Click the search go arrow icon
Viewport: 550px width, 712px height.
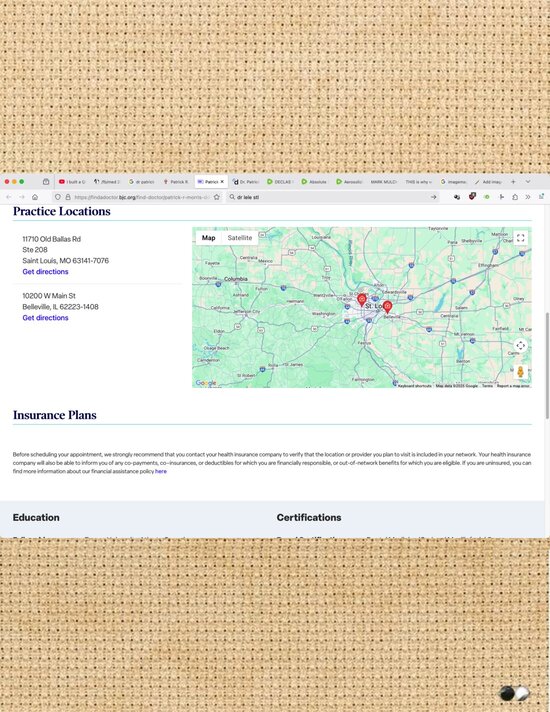(x=433, y=197)
